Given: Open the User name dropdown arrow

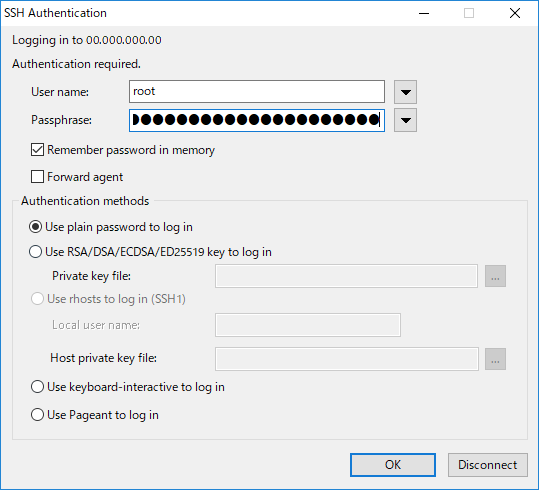Looking at the screenshot, I should [x=405, y=92].
